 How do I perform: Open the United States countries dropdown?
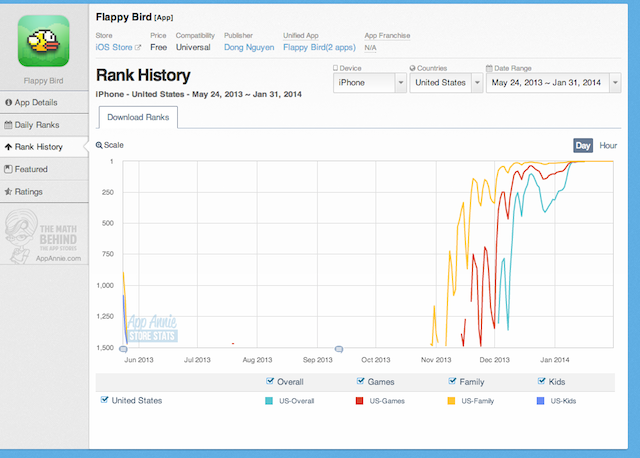[x=446, y=83]
